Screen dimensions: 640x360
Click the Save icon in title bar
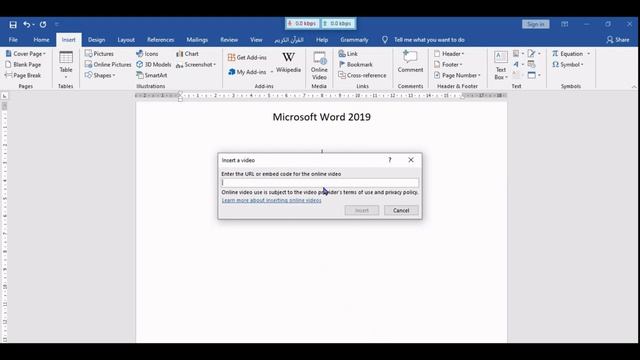(x=13, y=24)
